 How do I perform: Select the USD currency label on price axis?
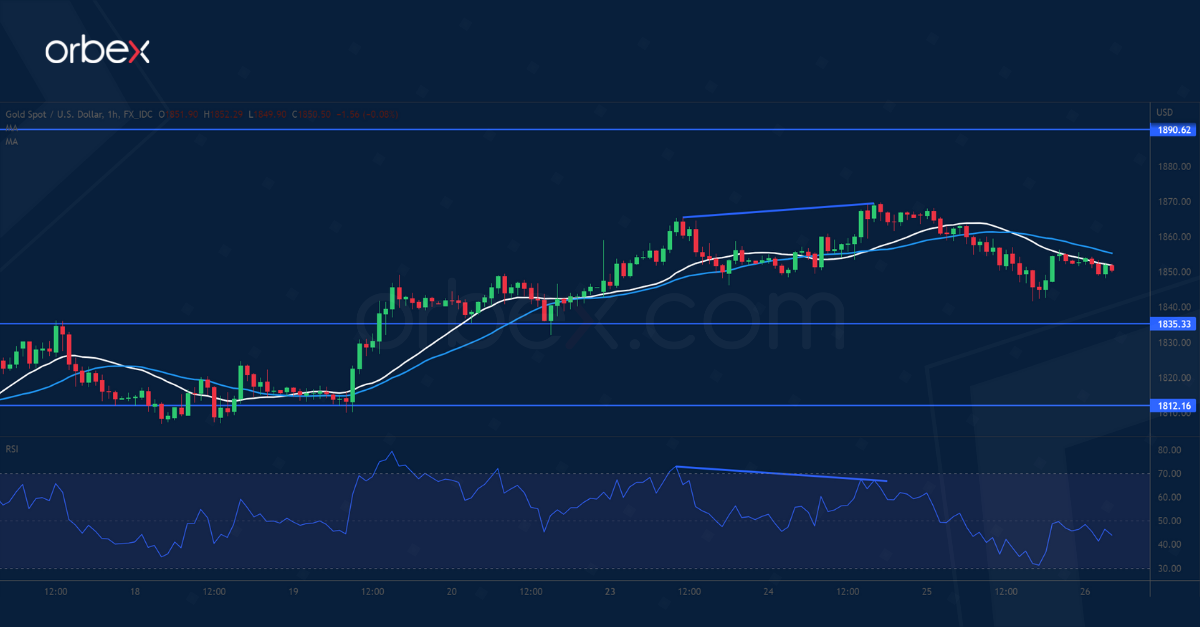[1164, 112]
